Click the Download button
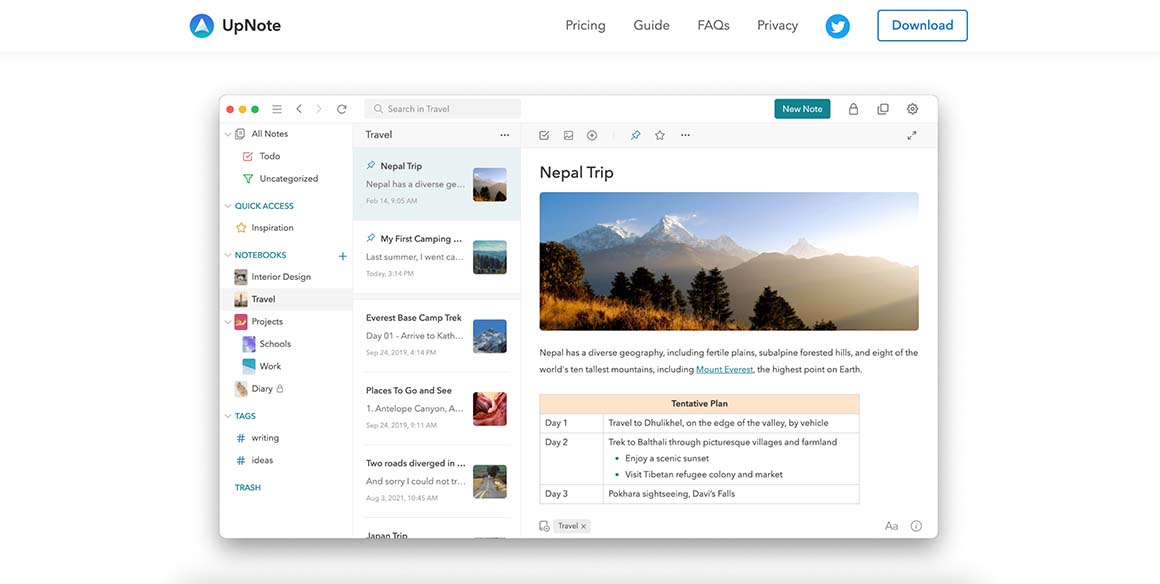 tap(922, 26)
